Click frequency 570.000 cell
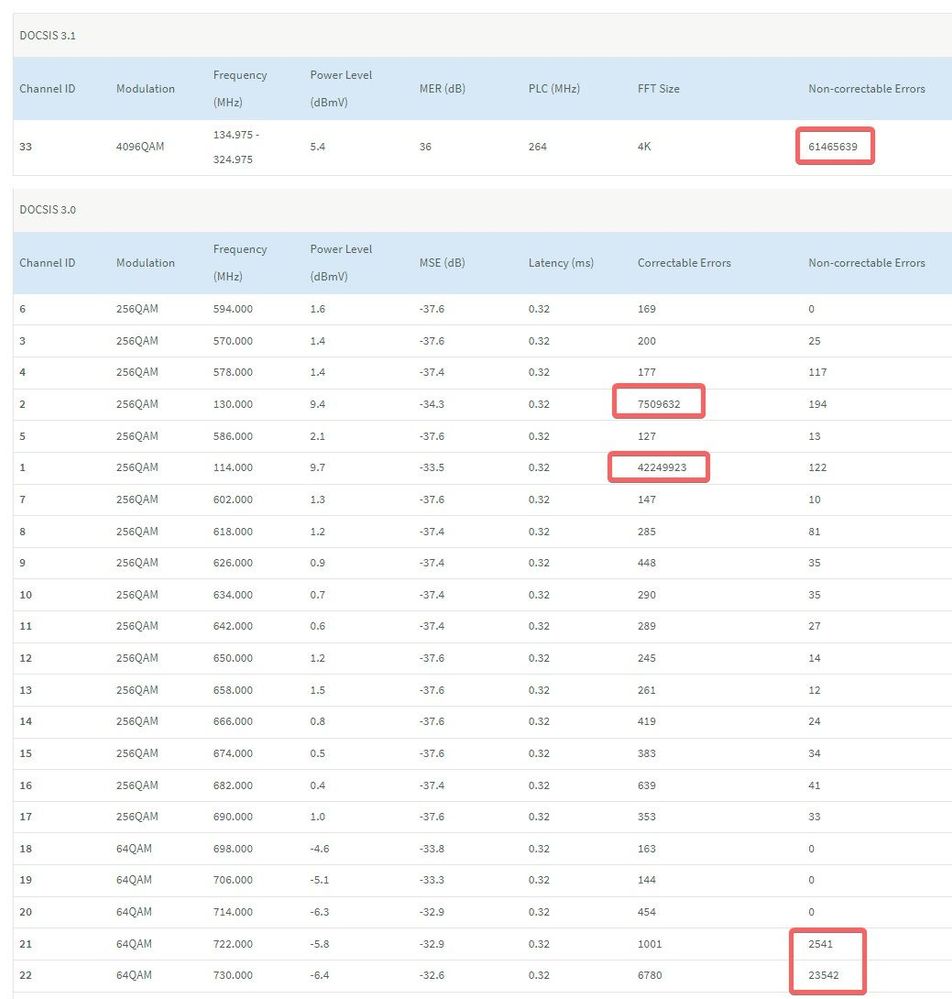Screen dimensions: 952x999 click(233, 341)
